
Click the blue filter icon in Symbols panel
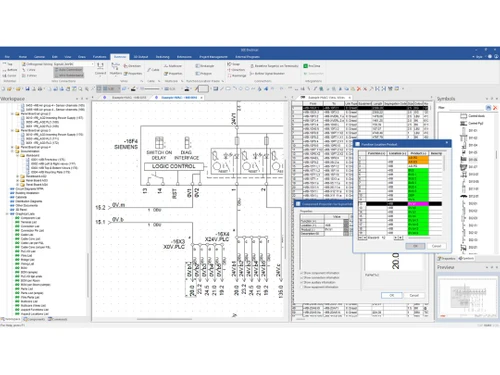[488, 108]
